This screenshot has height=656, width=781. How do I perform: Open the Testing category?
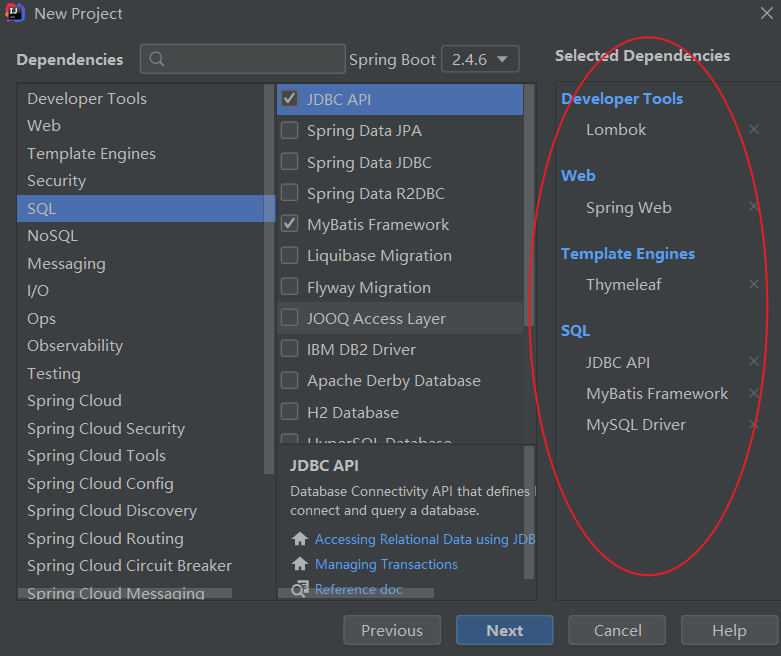[x=141, y=374]
